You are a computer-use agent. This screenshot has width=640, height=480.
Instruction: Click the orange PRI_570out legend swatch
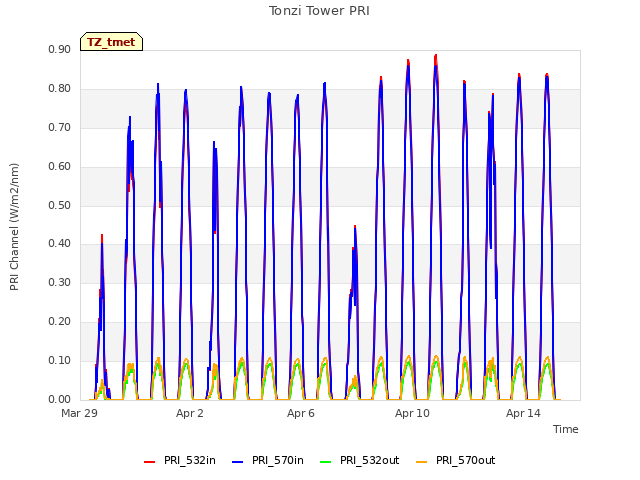(x=421, y=462)
